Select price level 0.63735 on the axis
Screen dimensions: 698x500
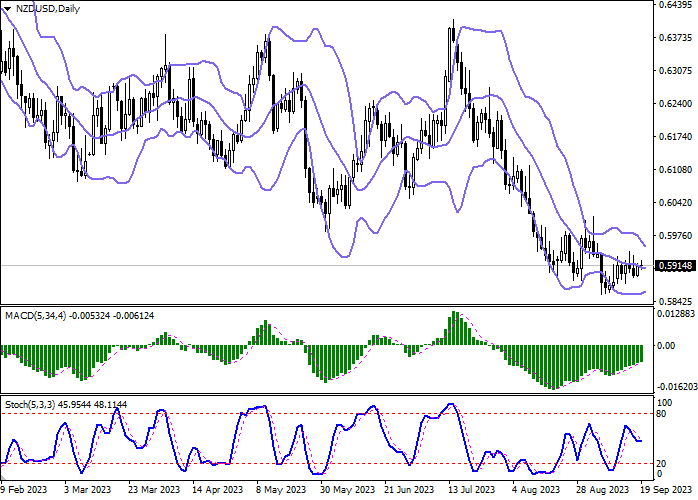coord(675,37)
